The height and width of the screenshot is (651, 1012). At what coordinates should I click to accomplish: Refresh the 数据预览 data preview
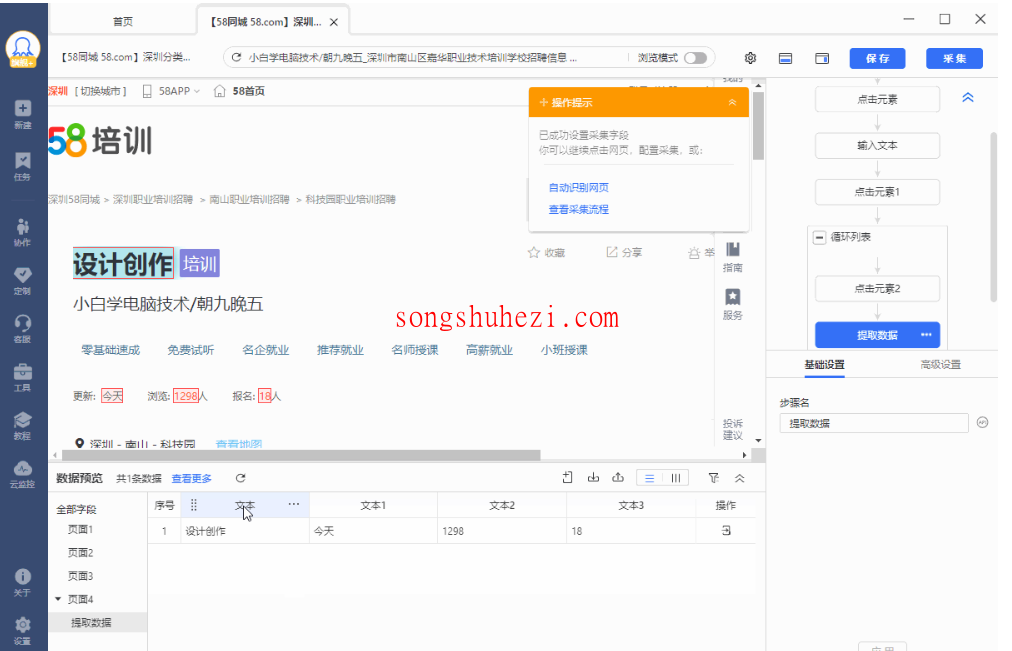tap(241, 478)
